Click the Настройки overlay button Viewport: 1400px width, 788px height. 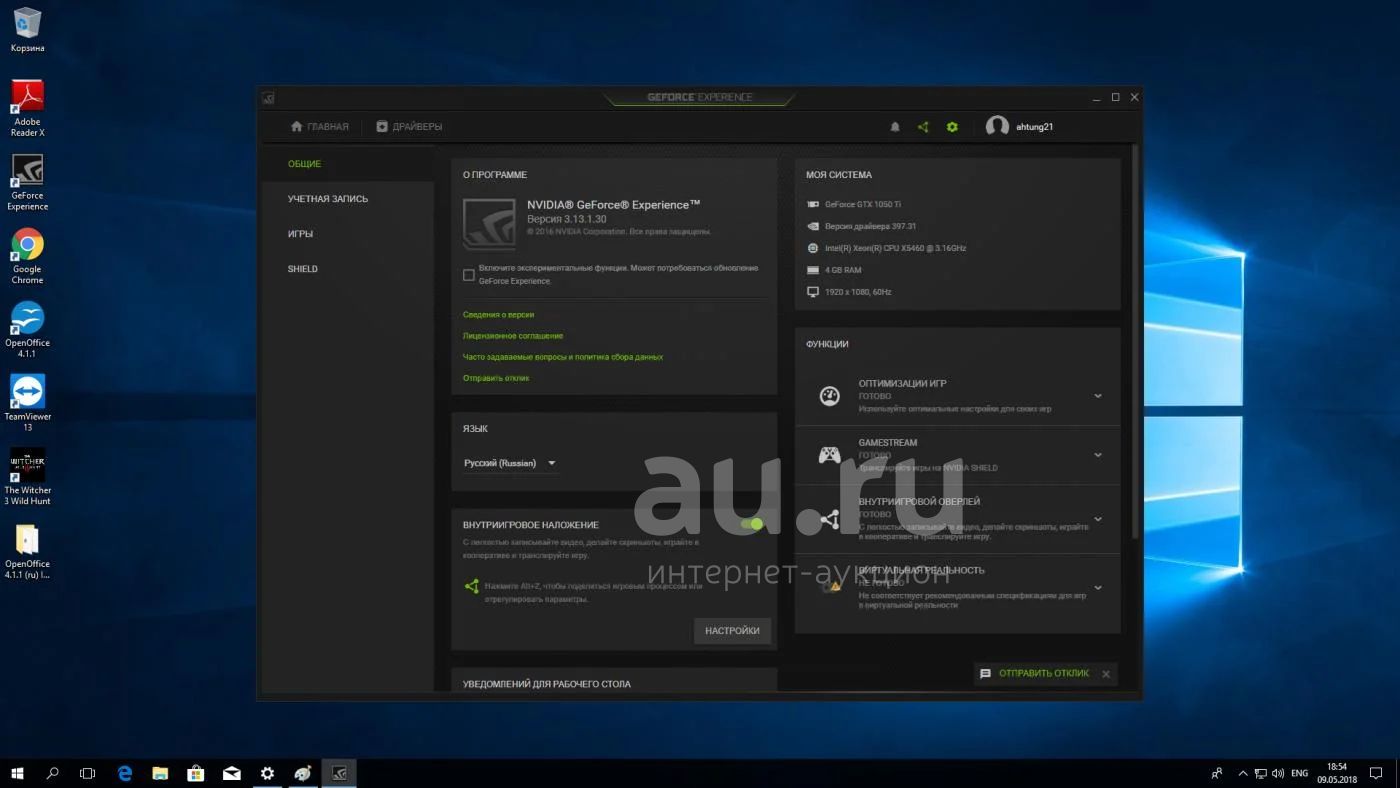(x=732, y=631)
